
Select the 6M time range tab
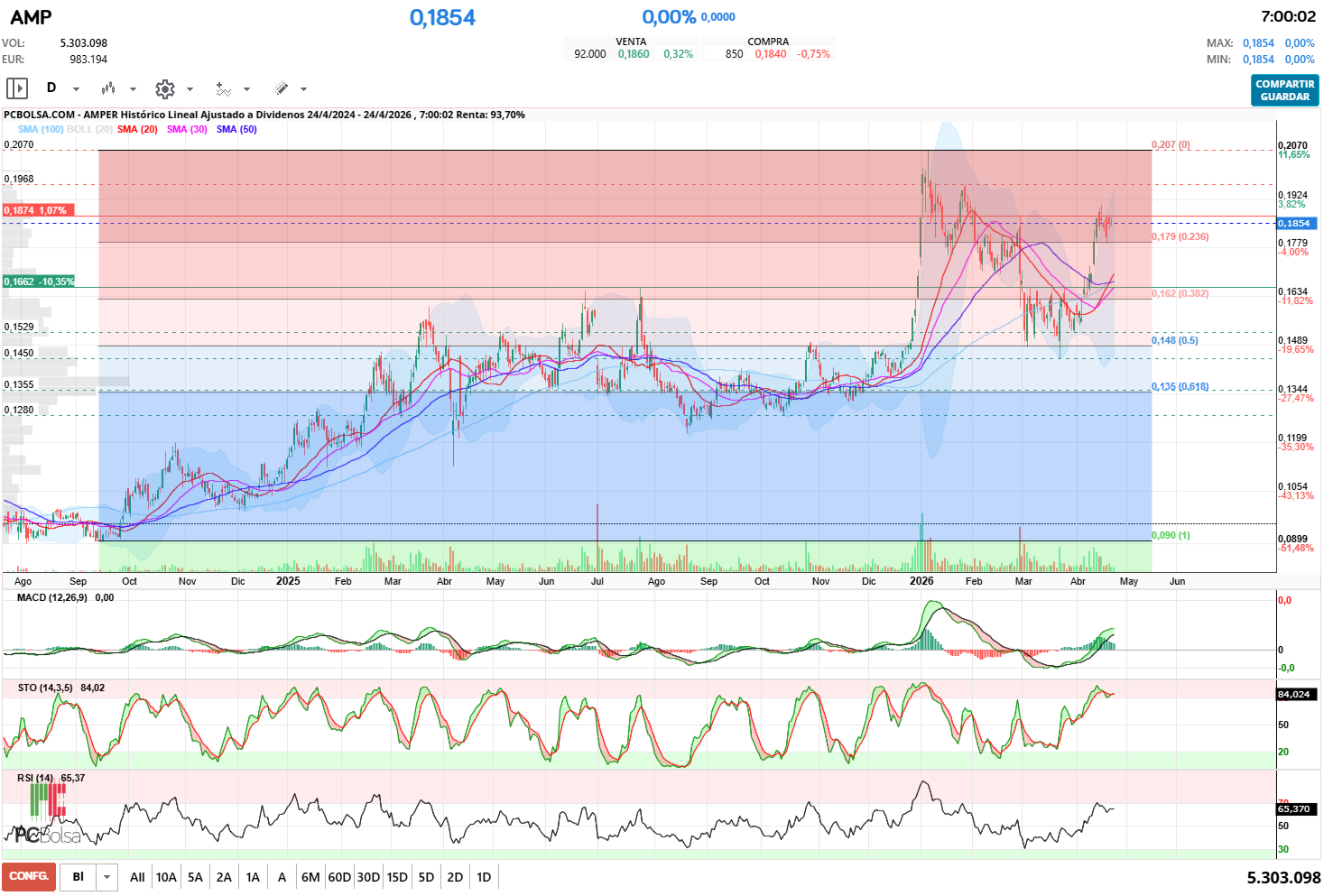[x=310, y=877]
